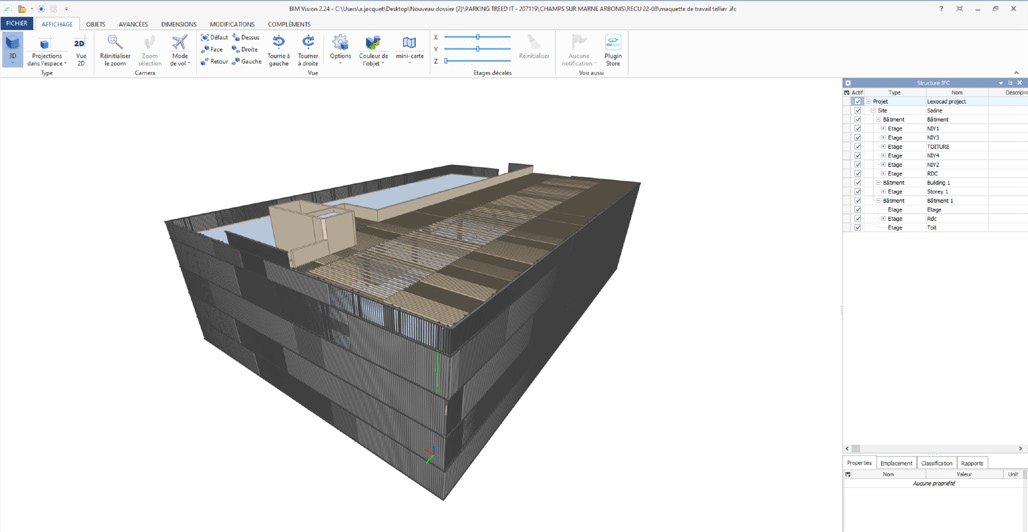Screen dimensions: 1028x532
Task: Click the open folder quick access icon
Action: coord(22,9)
